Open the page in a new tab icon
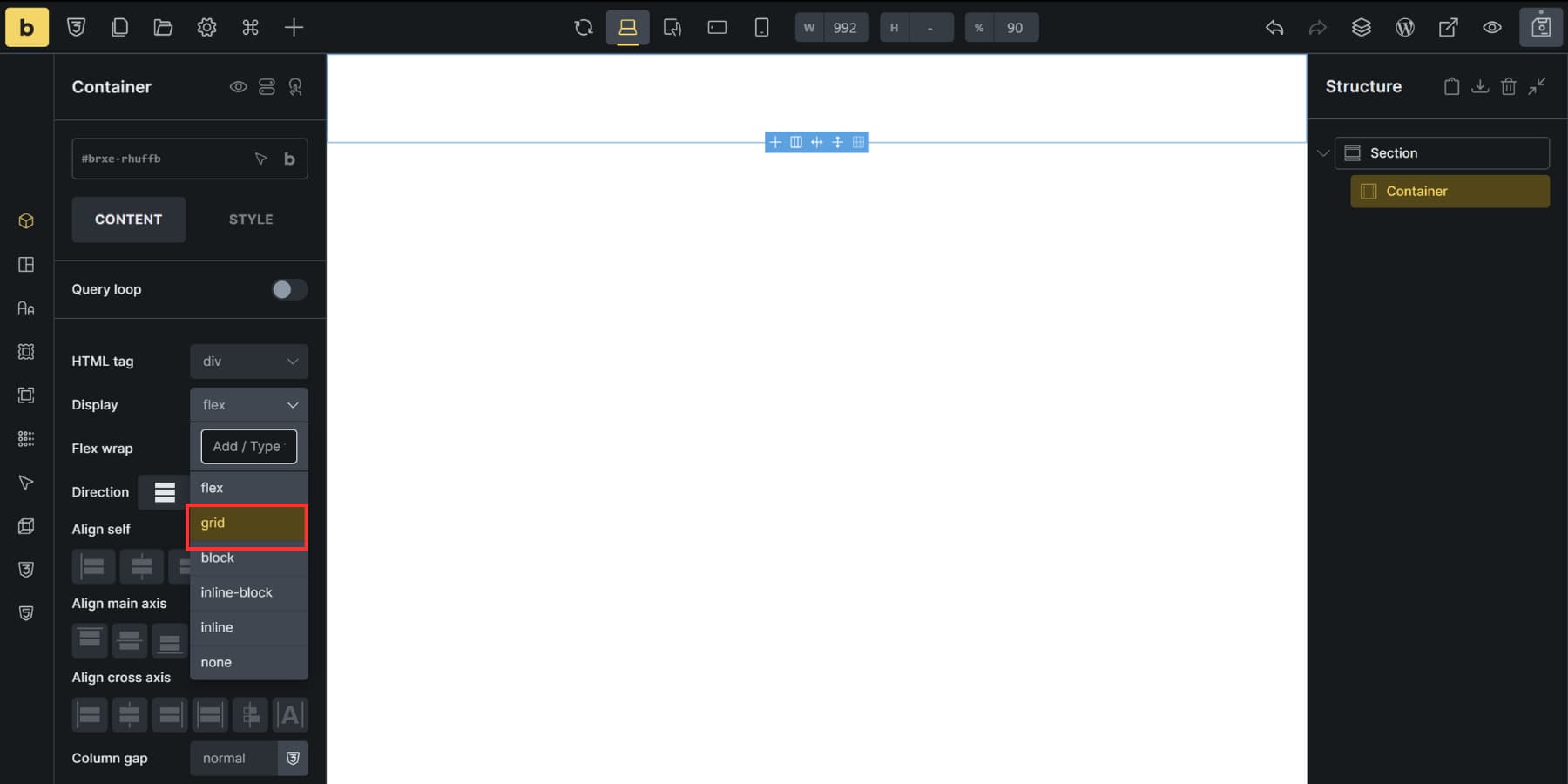Screen dimensions: 1568x784 click(x=1448, y=27)
